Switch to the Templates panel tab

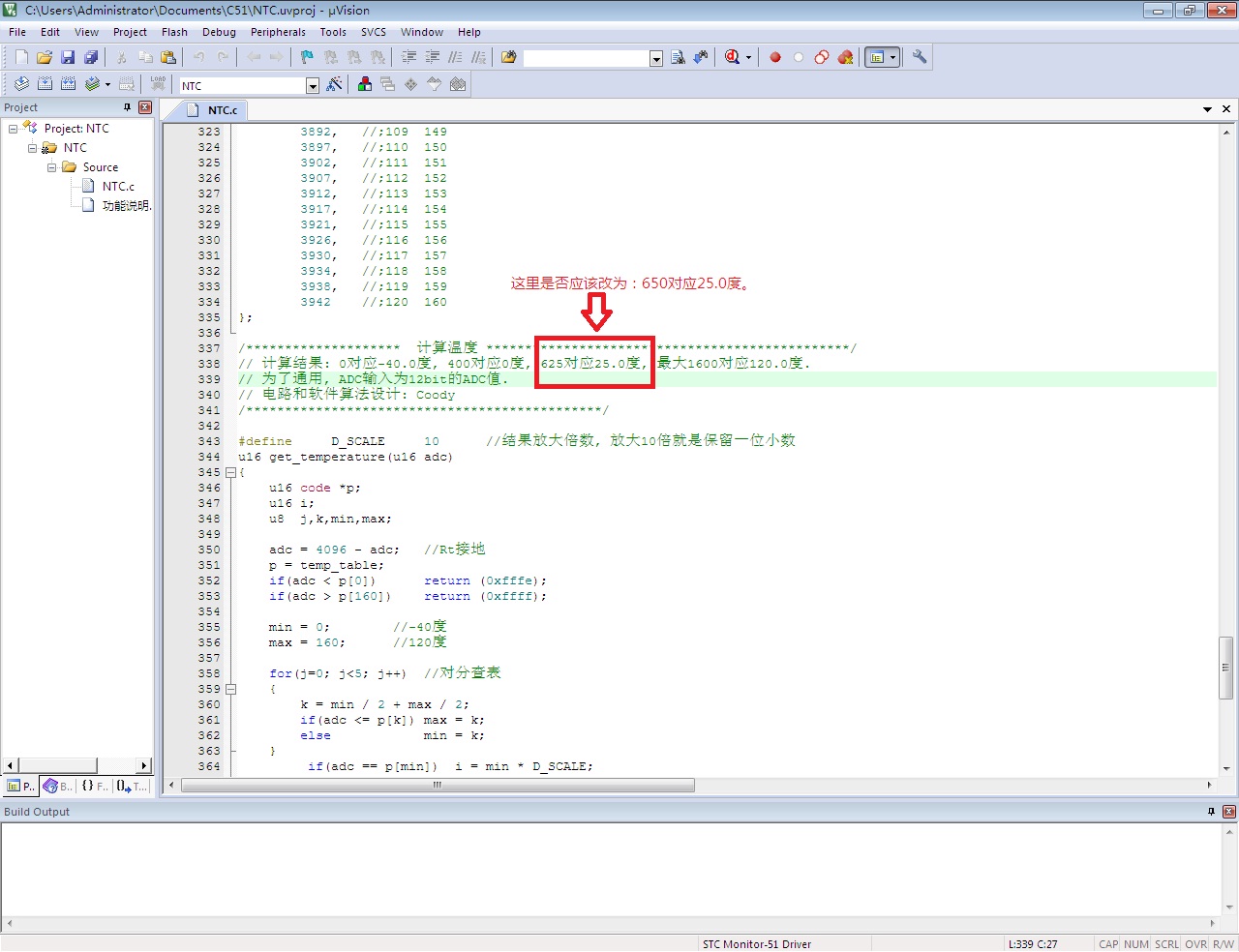click(133, 786)
